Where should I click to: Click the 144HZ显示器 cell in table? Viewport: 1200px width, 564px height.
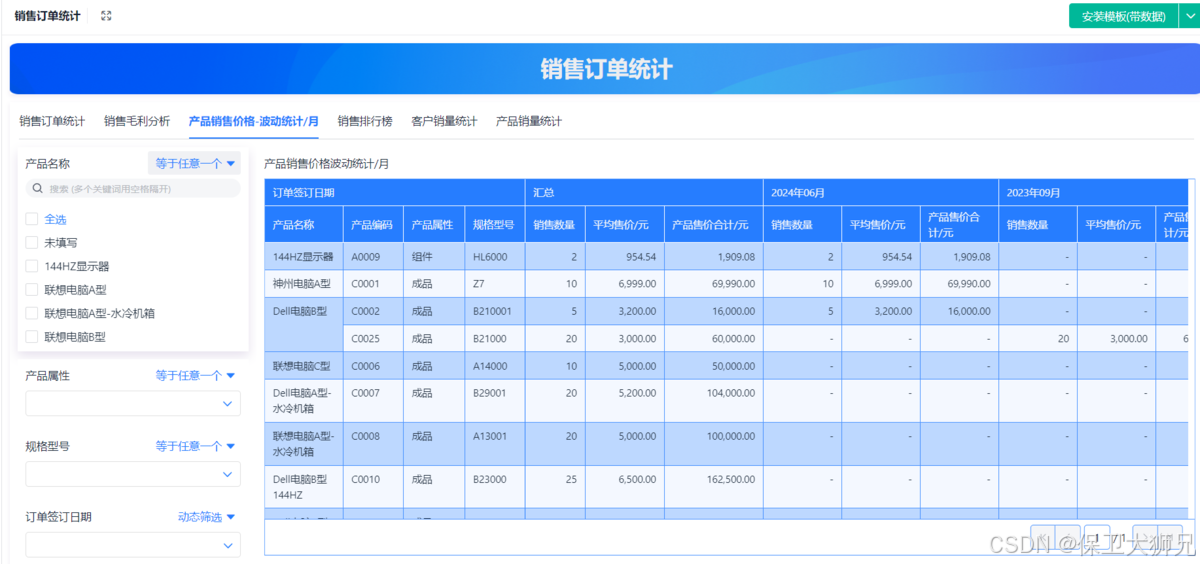[304, 257]
